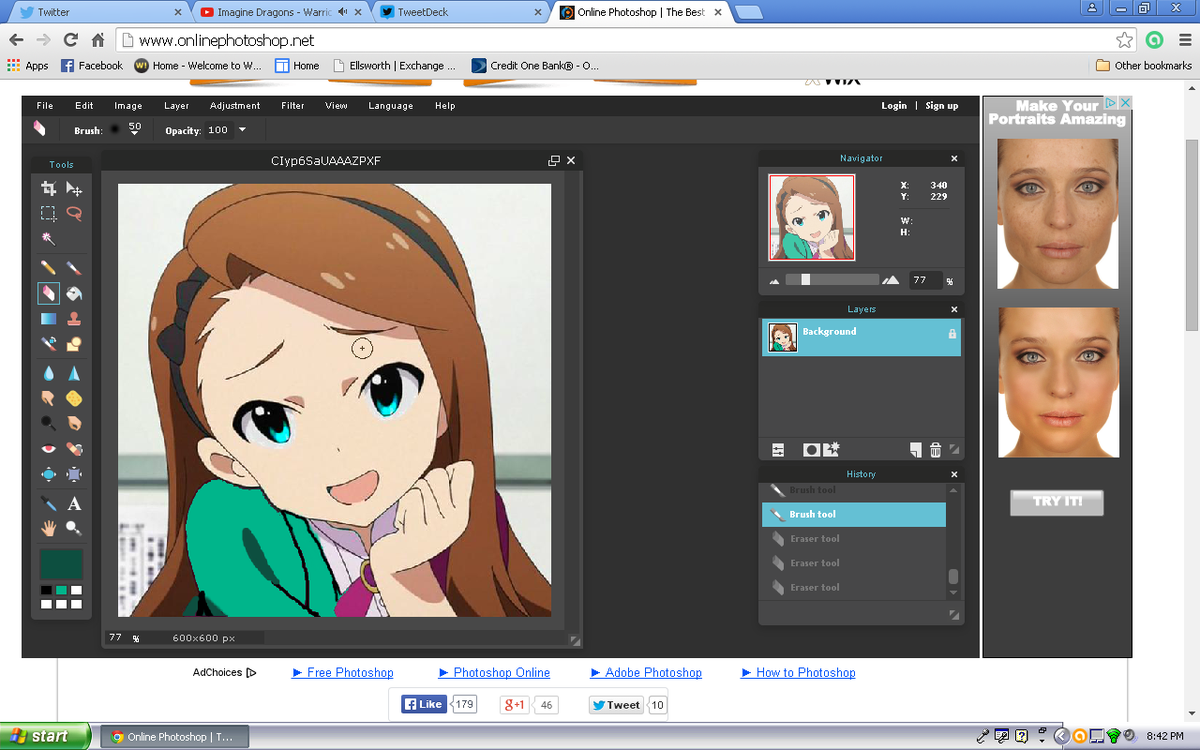Select the Text tool

[x=74, y=503]
